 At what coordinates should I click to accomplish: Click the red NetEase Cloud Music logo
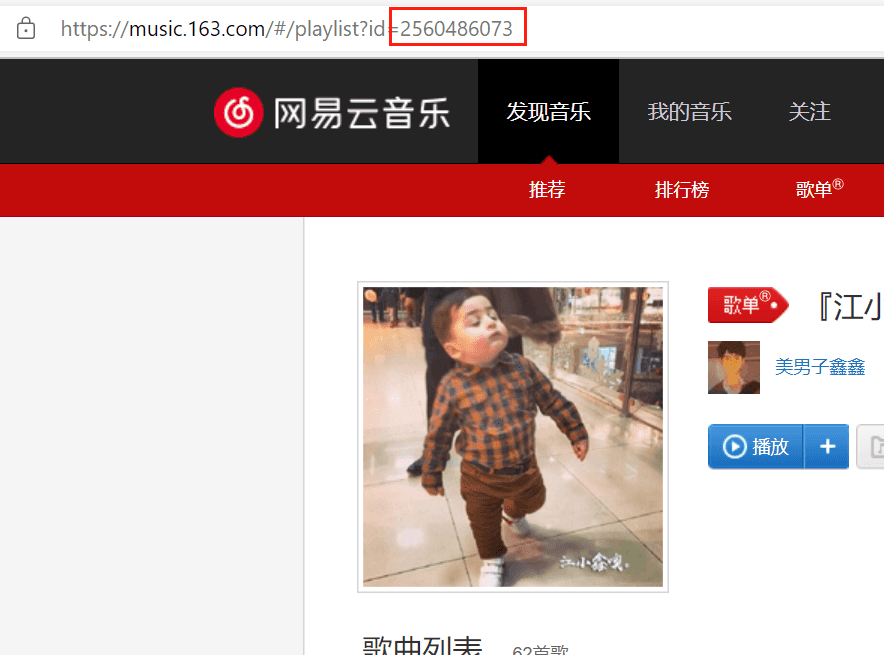[x=237, y=112]
